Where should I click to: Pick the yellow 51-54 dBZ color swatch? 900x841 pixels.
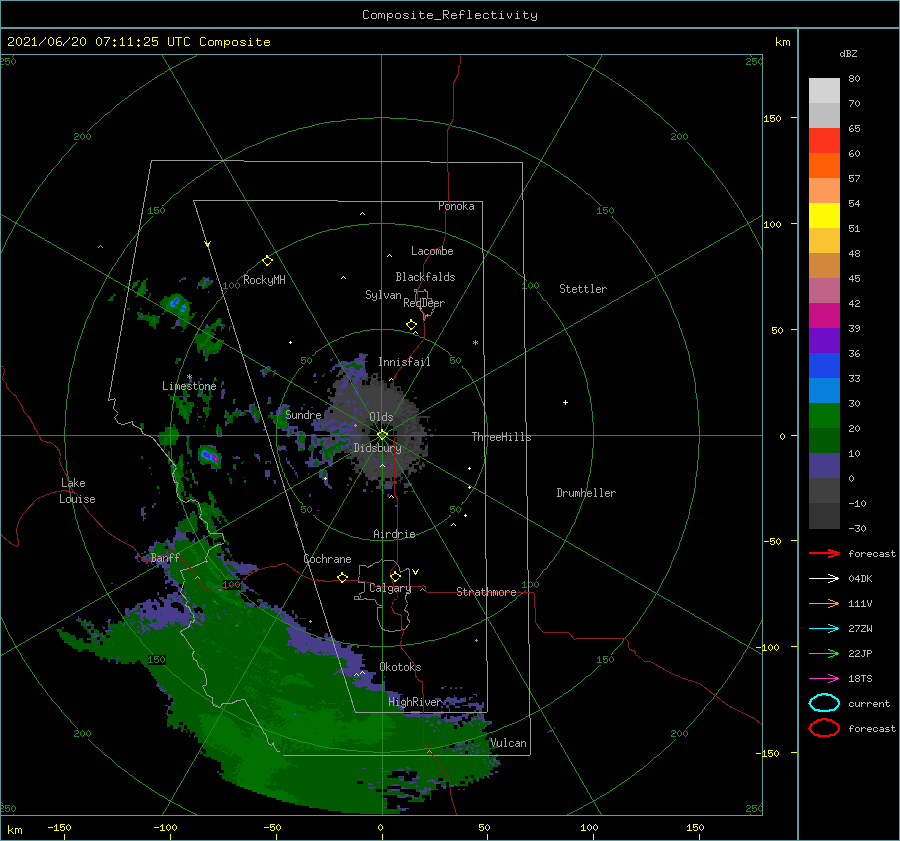click(x=824, y=215)
